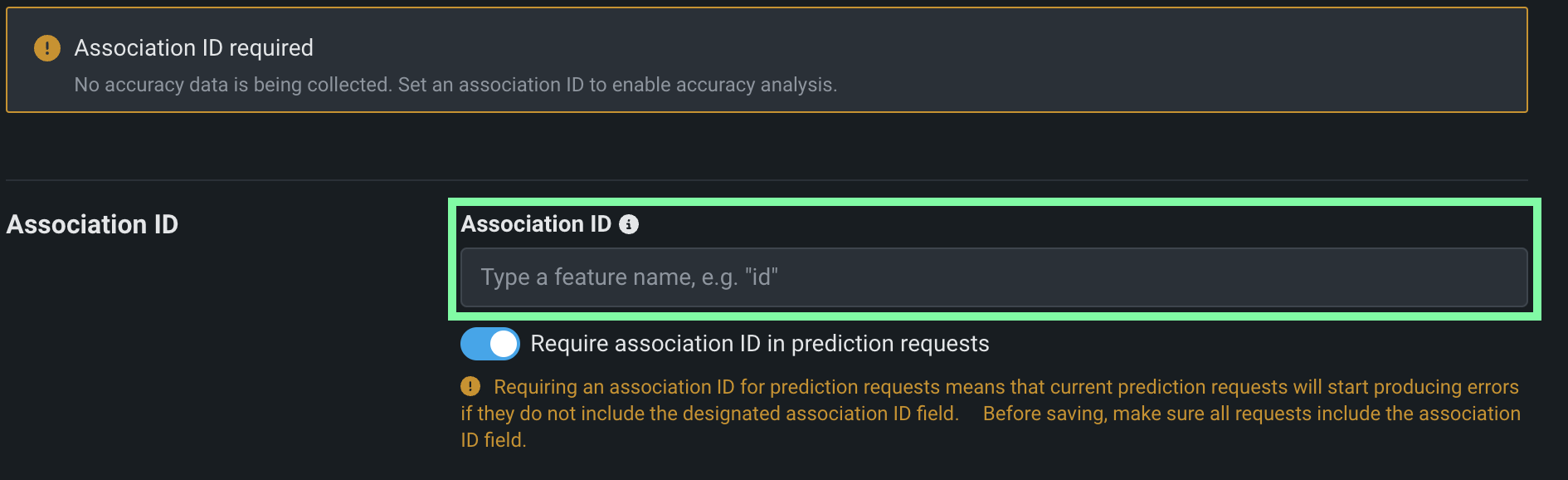Focus the Association ID feature name field
1568x480 pixels.
[x=993, y=277]
